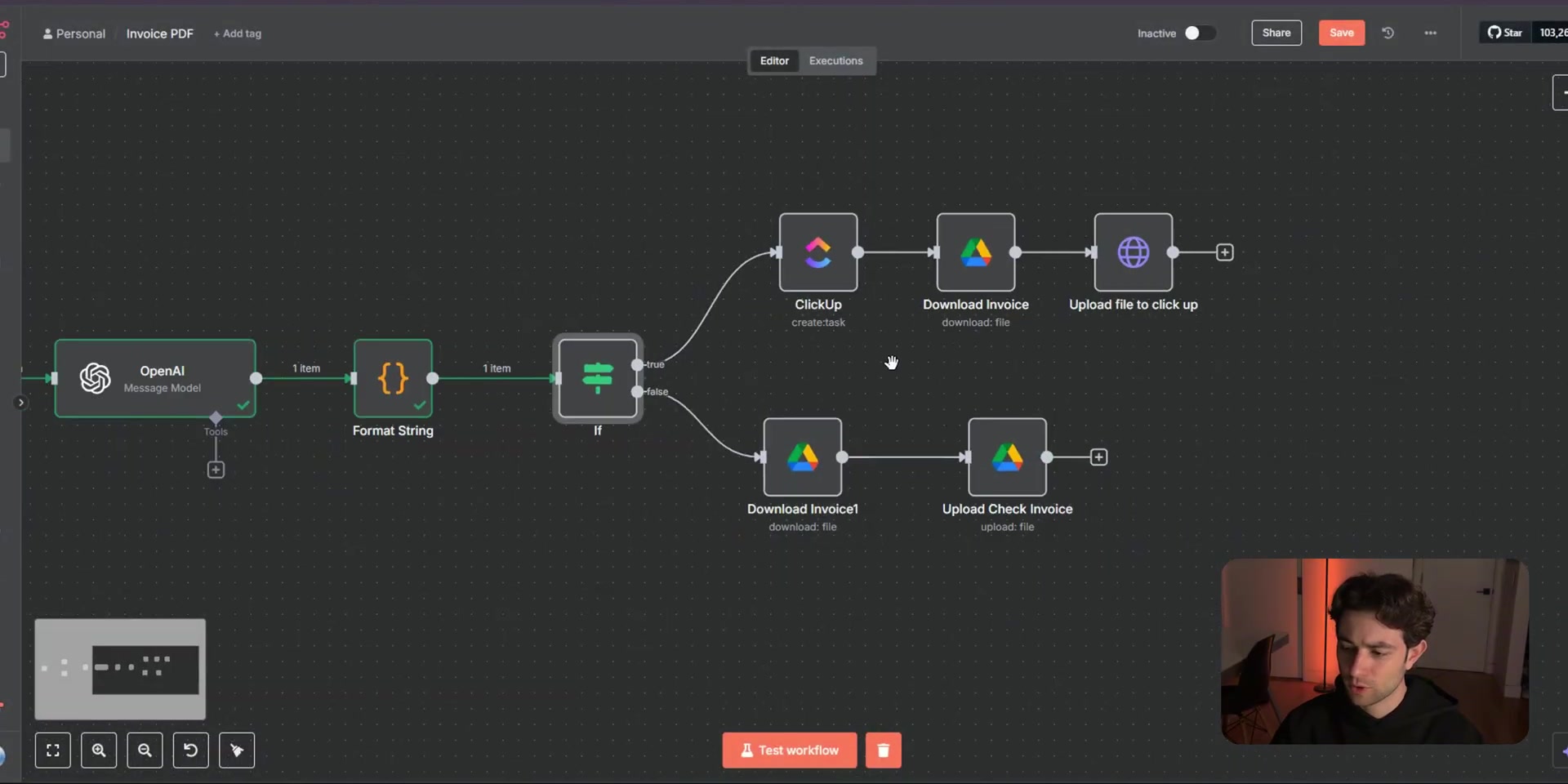1568x784 pixels.
Task: Open the Download Invoice Google Drive node
Action: coord(976,252)
